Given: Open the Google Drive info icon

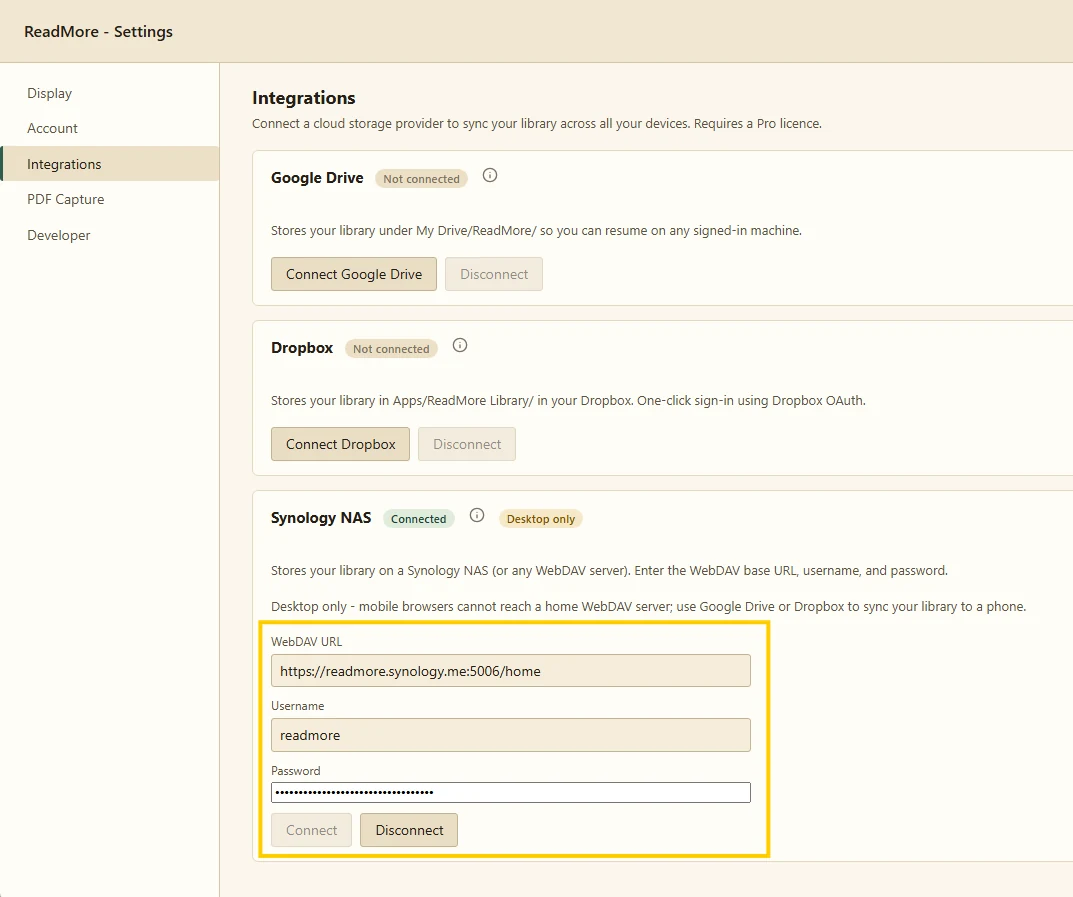Looking at the screenshot, I should [490, 175].
